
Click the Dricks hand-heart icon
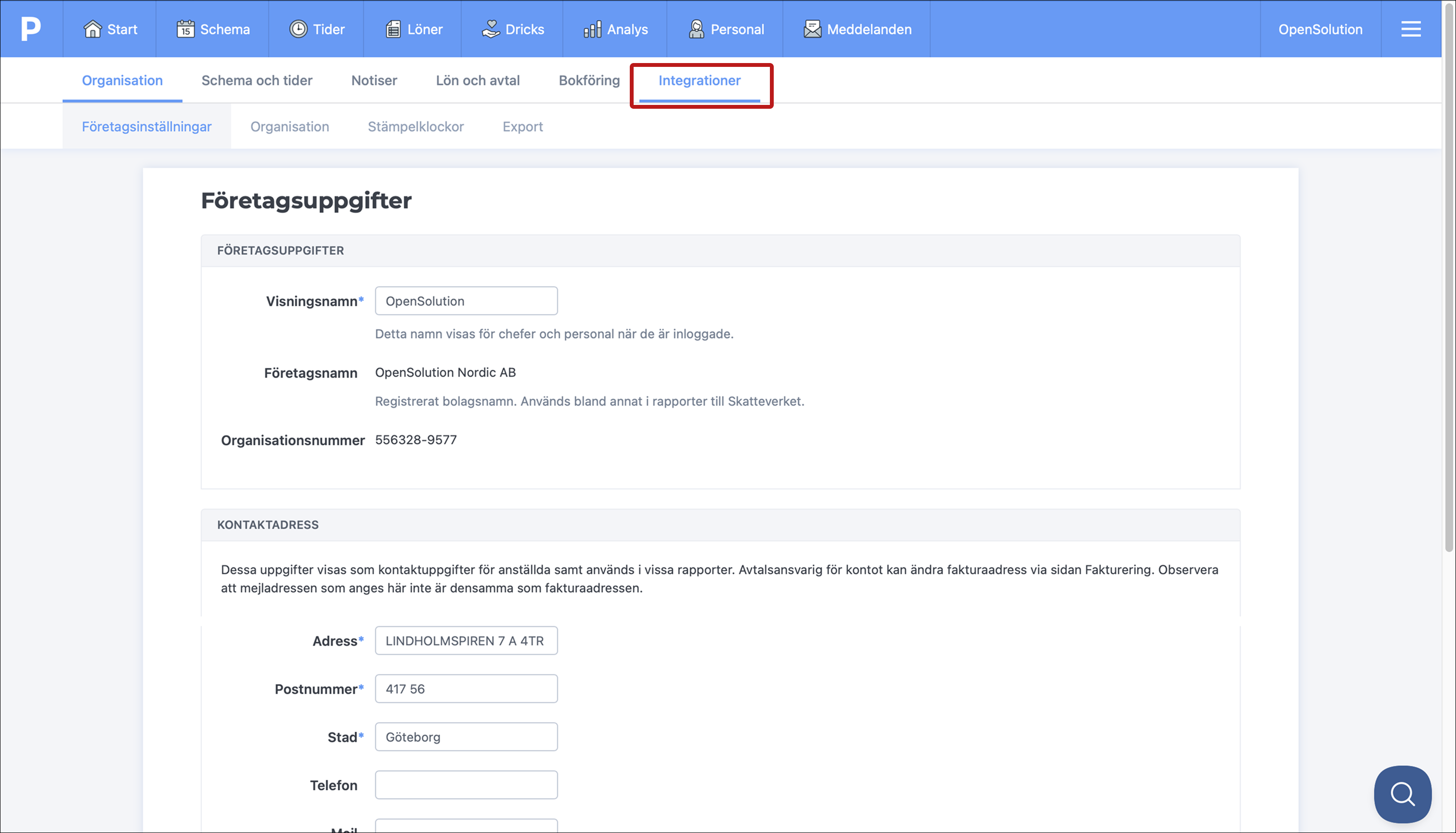pyautogui.click(x=491, y=29)
